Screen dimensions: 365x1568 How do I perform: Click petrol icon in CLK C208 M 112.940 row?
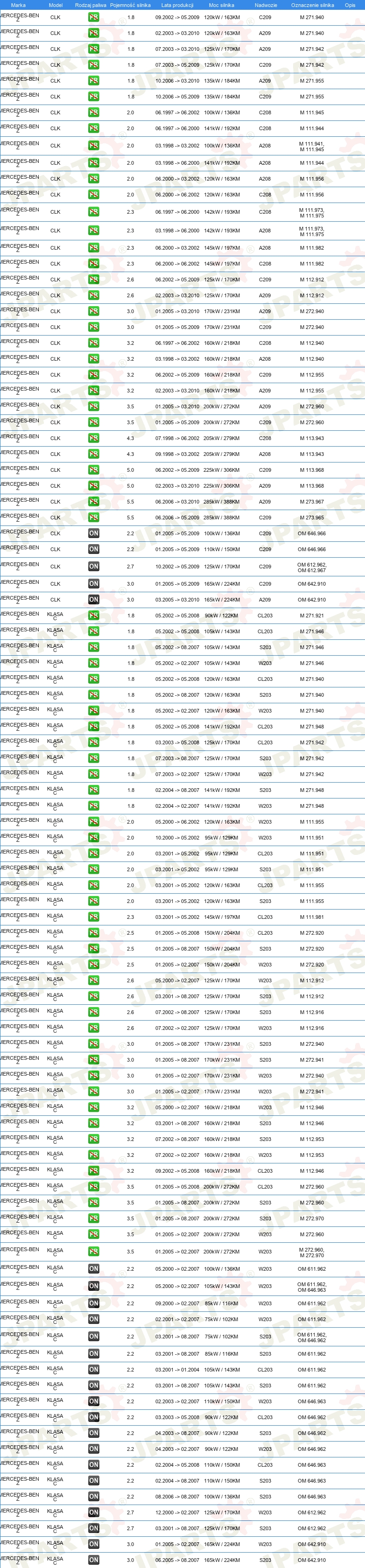[93, 343]
